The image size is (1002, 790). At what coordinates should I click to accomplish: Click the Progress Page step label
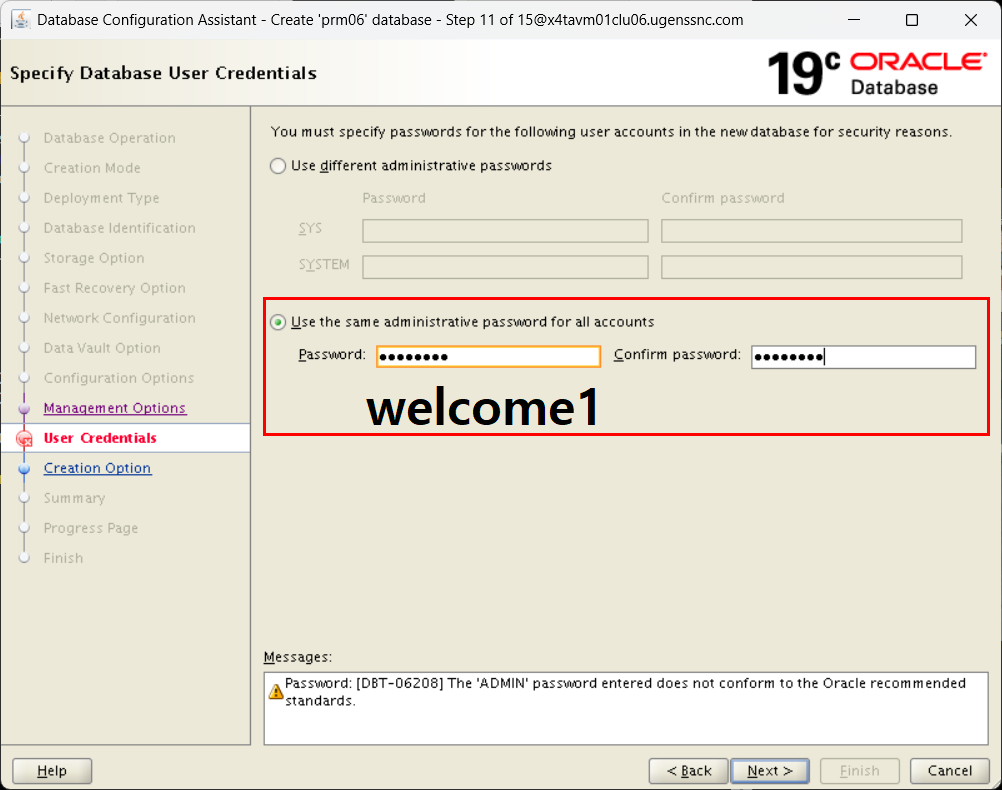pyautogui.click(x=91, y=528)
